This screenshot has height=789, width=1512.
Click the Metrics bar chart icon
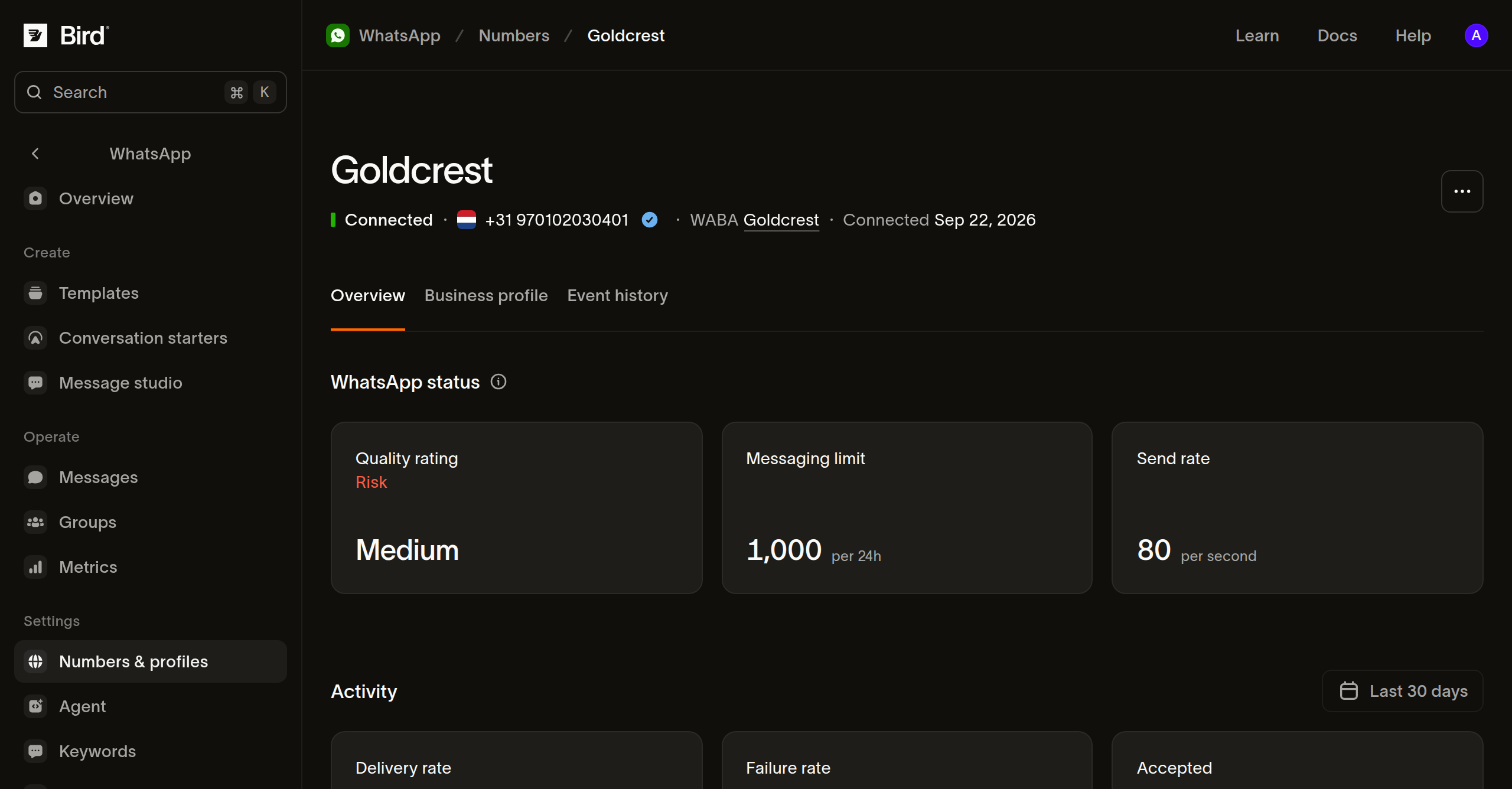point(35,567)
